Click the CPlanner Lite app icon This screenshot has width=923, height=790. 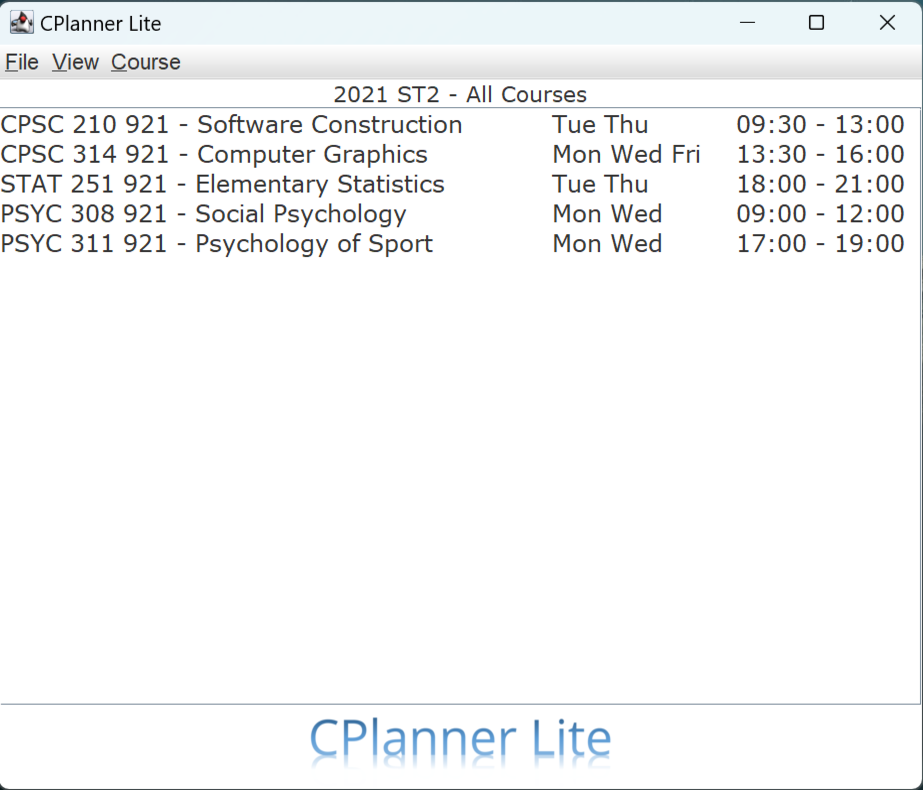(x=21, y=23)
